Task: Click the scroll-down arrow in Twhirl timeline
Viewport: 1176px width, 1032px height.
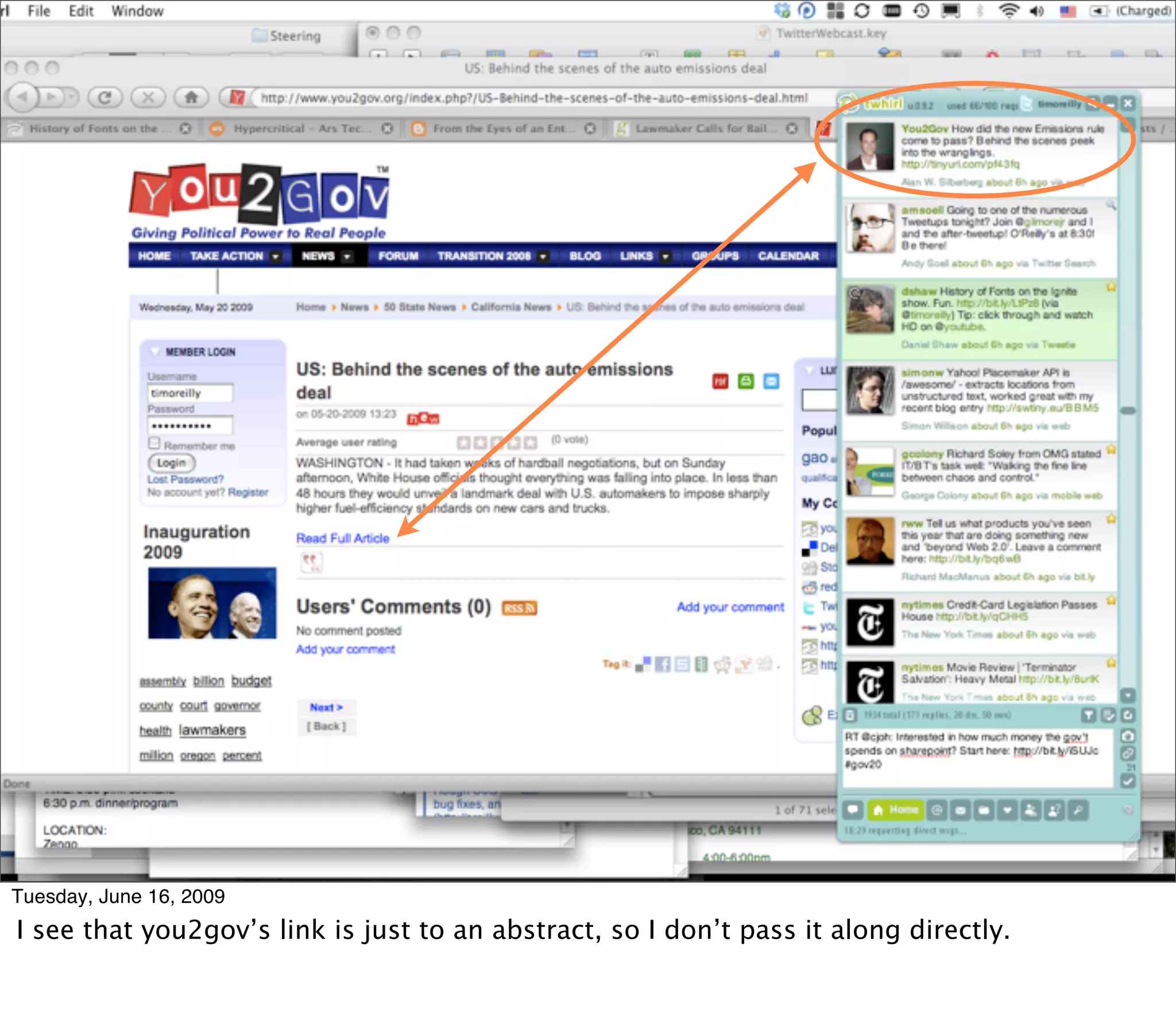Action: click(x=1128, y=696)
